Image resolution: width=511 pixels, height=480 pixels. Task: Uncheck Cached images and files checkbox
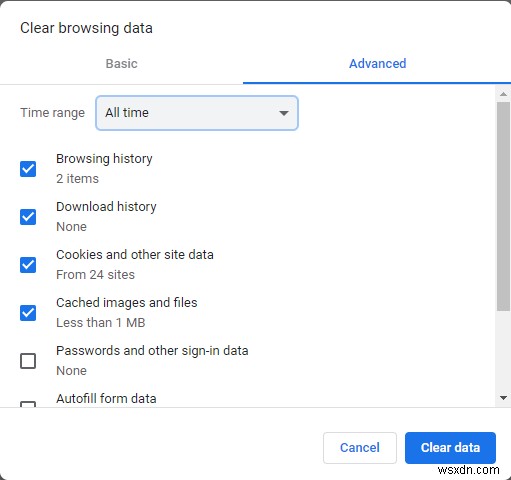pos(28,313)
